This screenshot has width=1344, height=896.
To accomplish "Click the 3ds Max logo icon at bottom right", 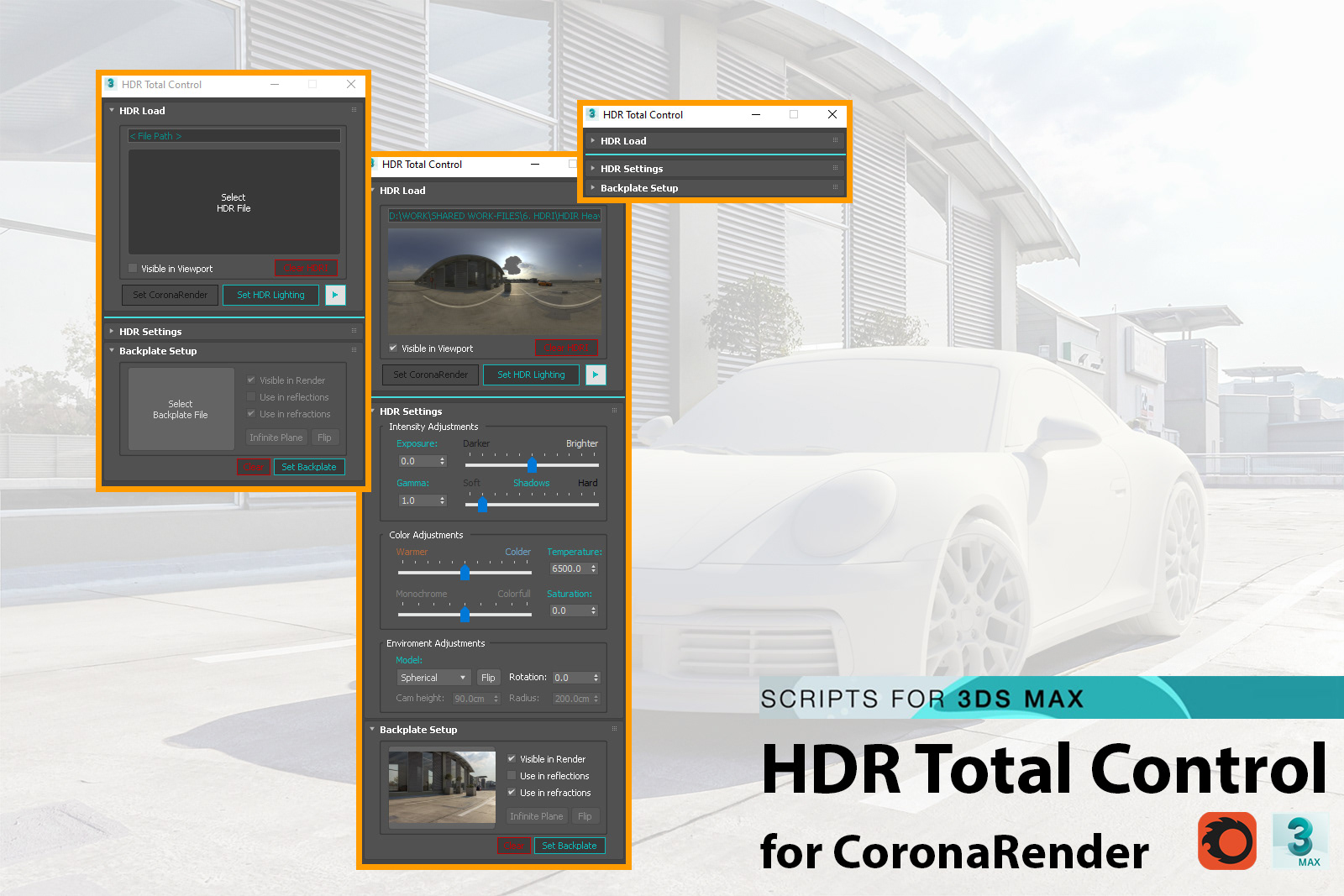I will [x=1300, y=841].
